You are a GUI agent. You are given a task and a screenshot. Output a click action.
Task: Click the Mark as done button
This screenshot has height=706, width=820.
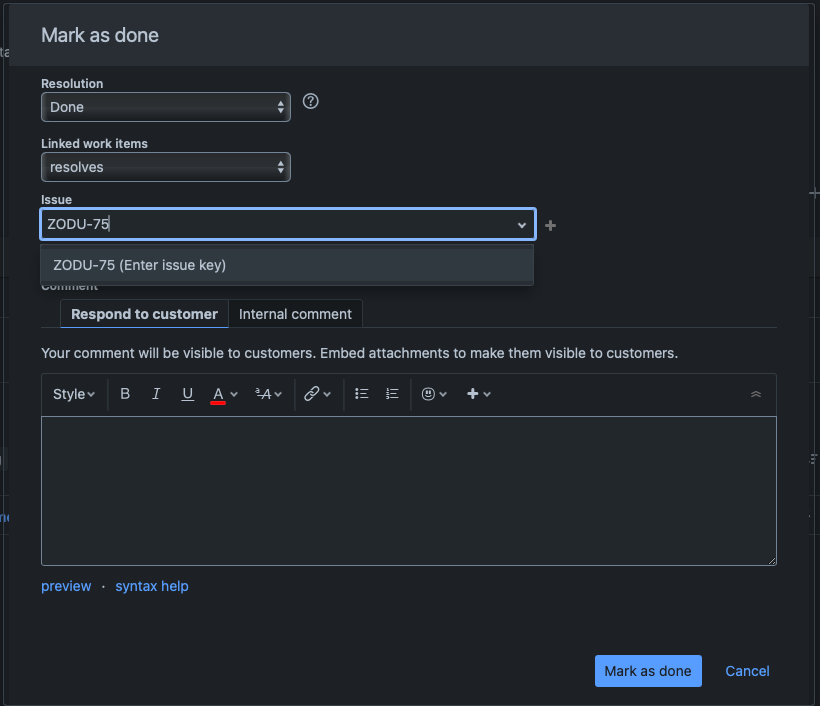point(648,671)
